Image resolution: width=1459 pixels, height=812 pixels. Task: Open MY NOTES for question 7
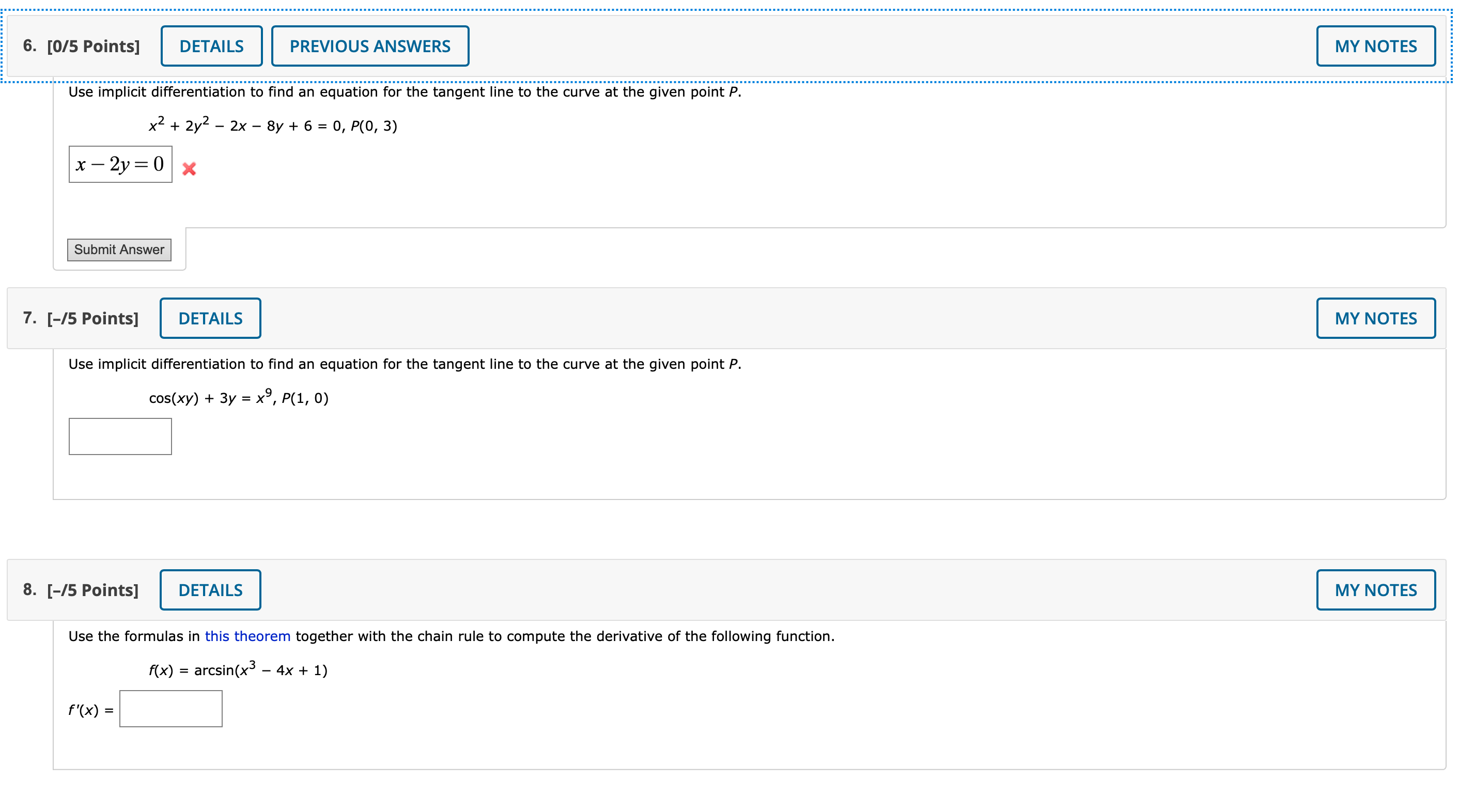[x=1375, y=318]
